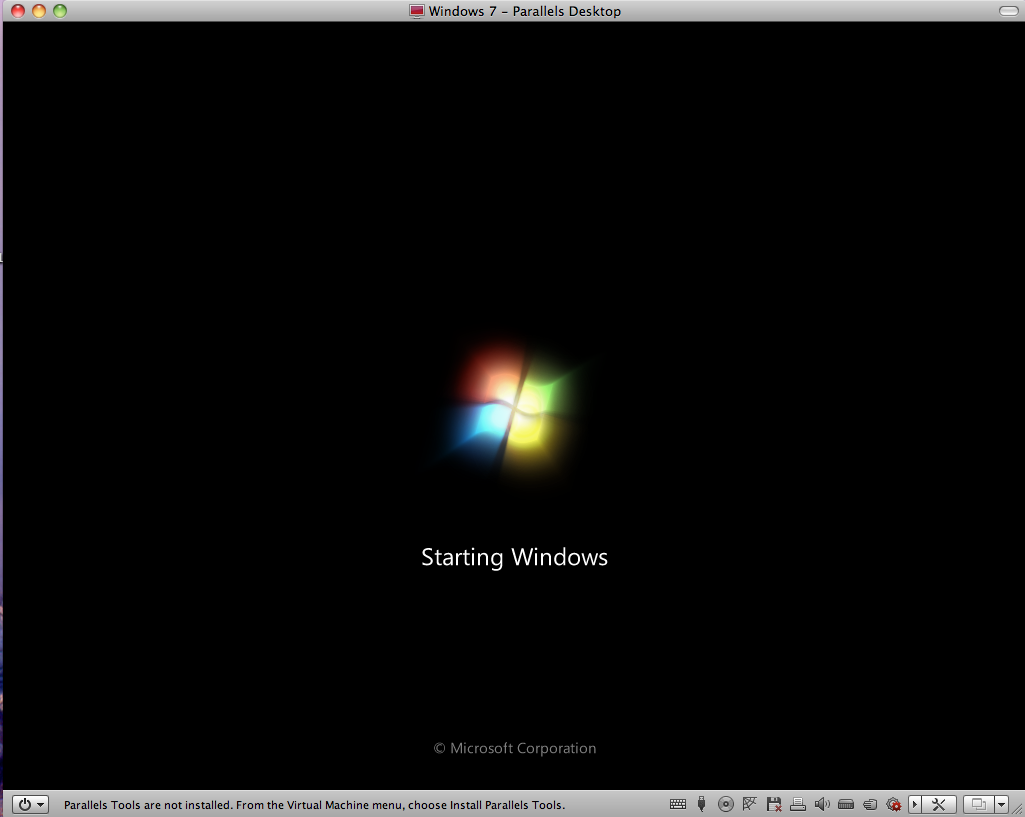The width and height of the screenshot is (1025, 817).
Task: Open the printer icon in the status bar
Action: tap(798, 804)
